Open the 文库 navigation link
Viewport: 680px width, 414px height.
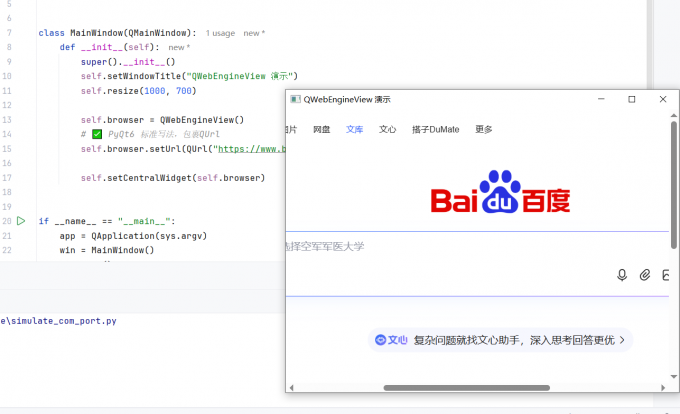pos(354,129)
